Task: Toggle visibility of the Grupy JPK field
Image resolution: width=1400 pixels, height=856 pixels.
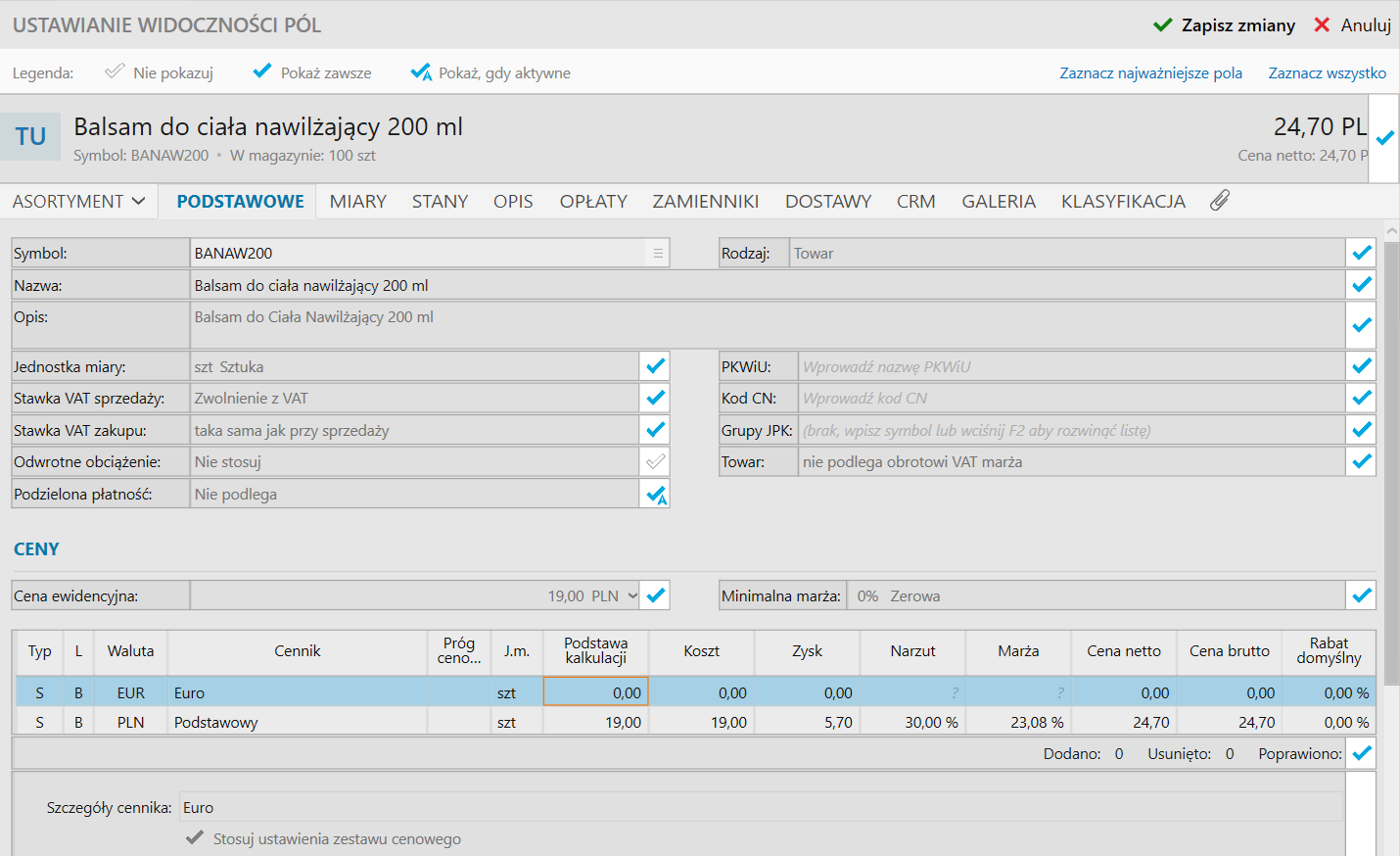Action: (1361, 430)
